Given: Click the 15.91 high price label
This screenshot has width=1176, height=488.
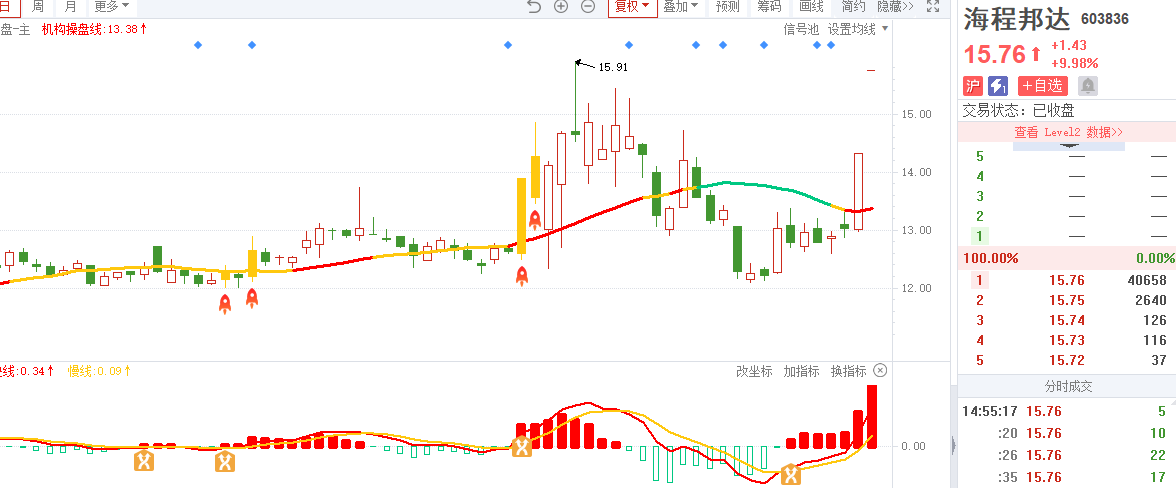Looking at the screenshot, I should point(613,67).
